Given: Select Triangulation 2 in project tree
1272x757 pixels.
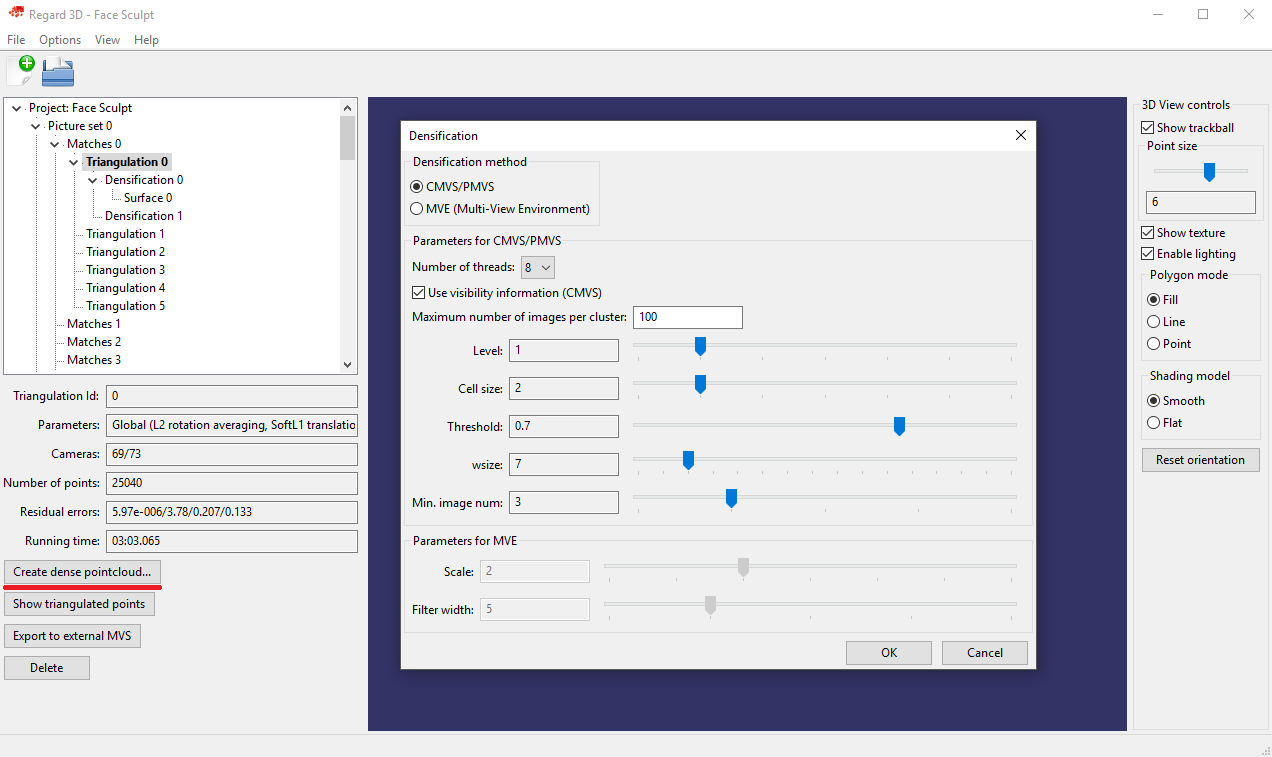Looking at the screenshot, I should 125,252.
